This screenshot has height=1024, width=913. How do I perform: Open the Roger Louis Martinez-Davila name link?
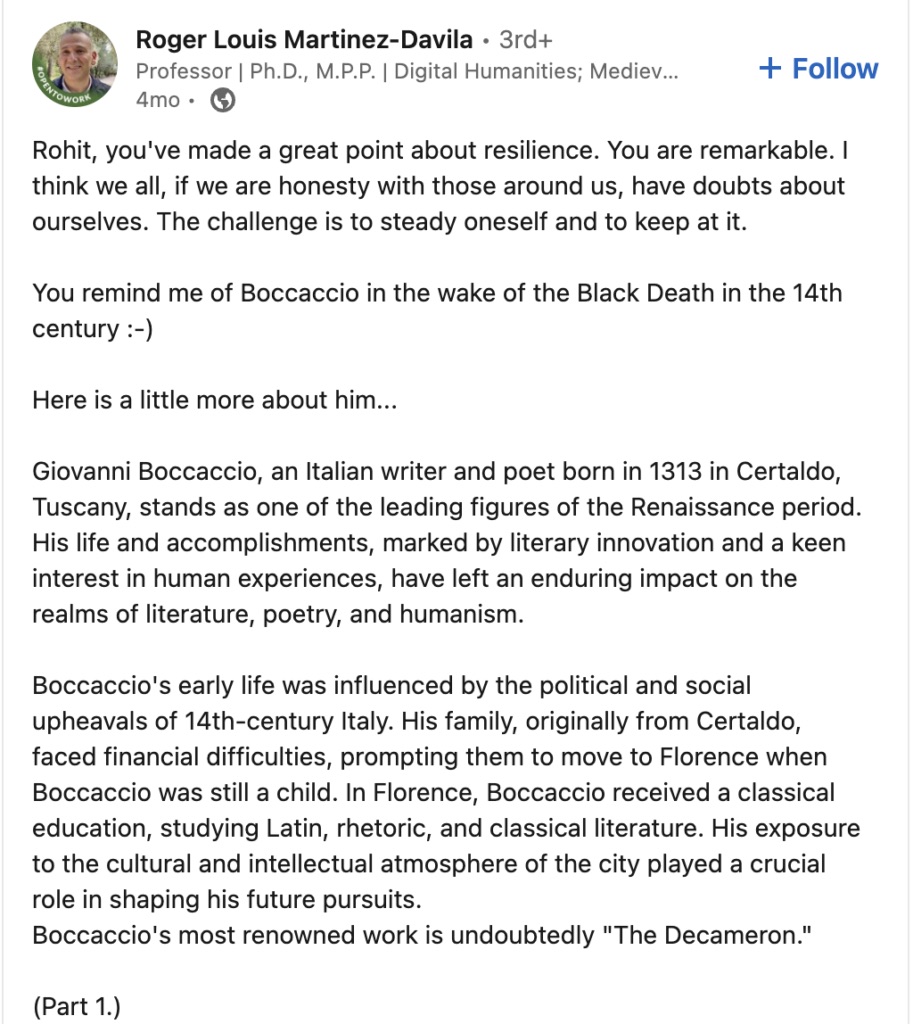pos(304,40)
